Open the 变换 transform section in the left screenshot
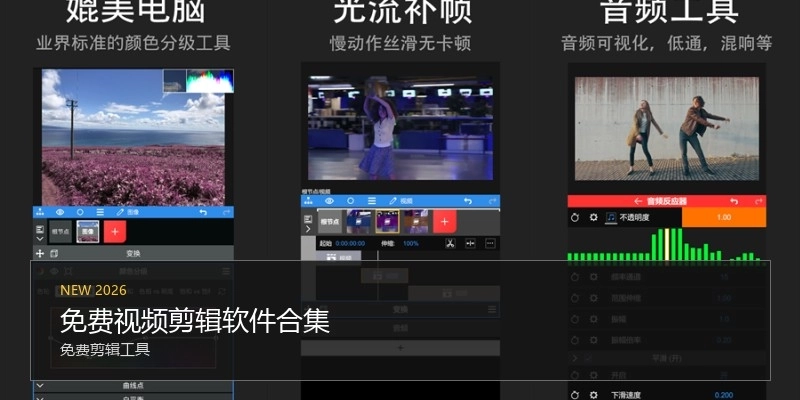 pos(134,253)
